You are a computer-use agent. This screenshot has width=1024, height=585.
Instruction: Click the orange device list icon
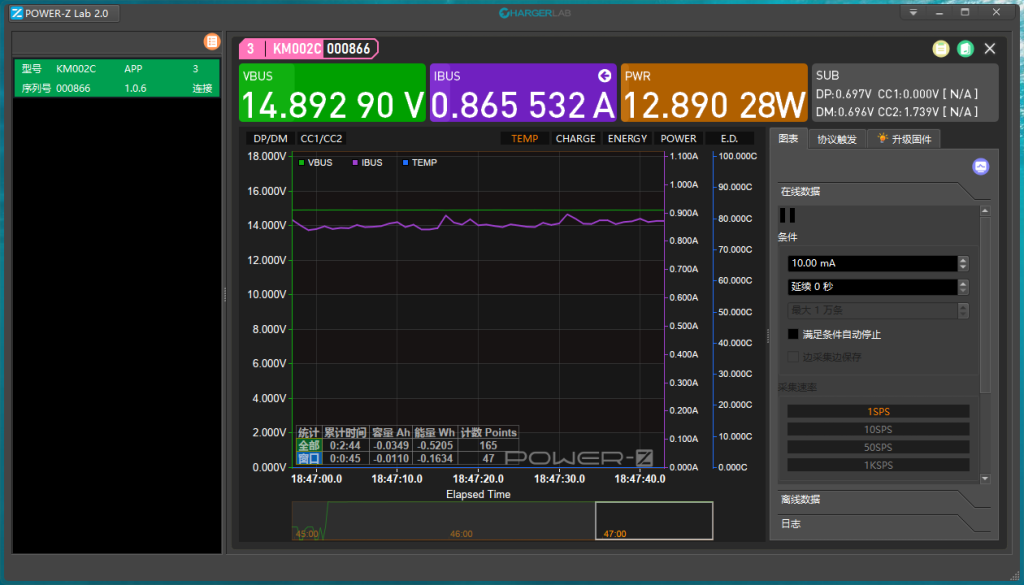click(x=212, y=42)
